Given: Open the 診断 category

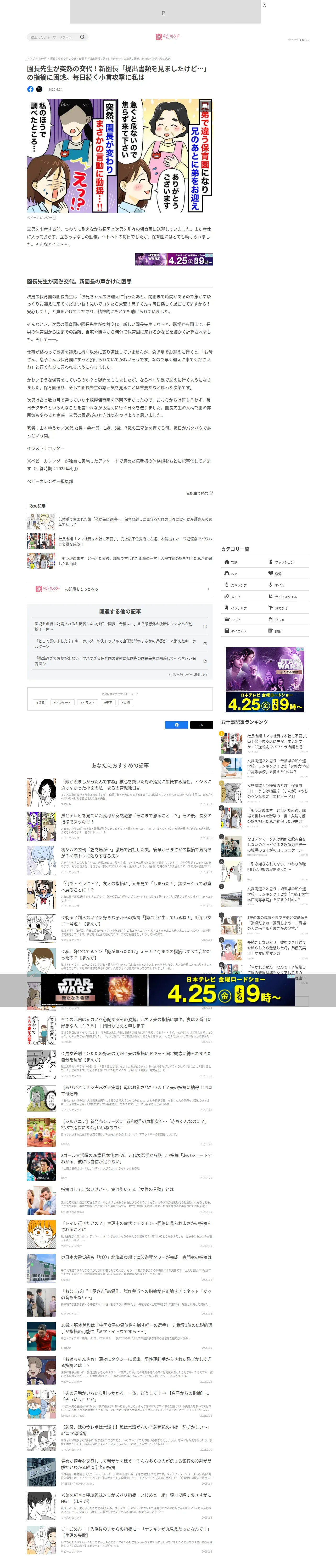Looking at the screenshot, I should pos(287,631).
